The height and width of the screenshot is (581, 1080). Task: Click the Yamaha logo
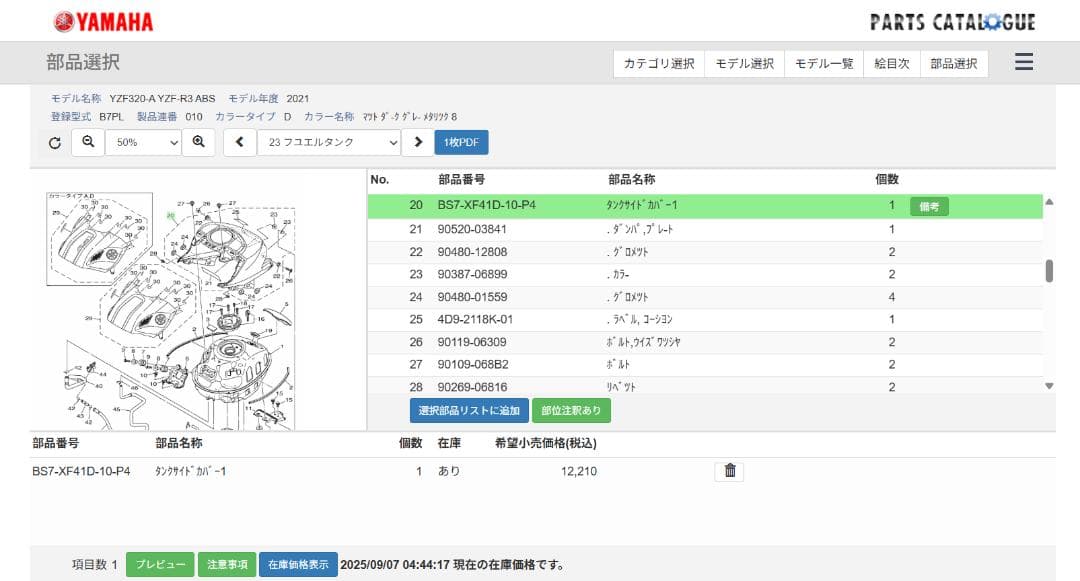(104, 21)
